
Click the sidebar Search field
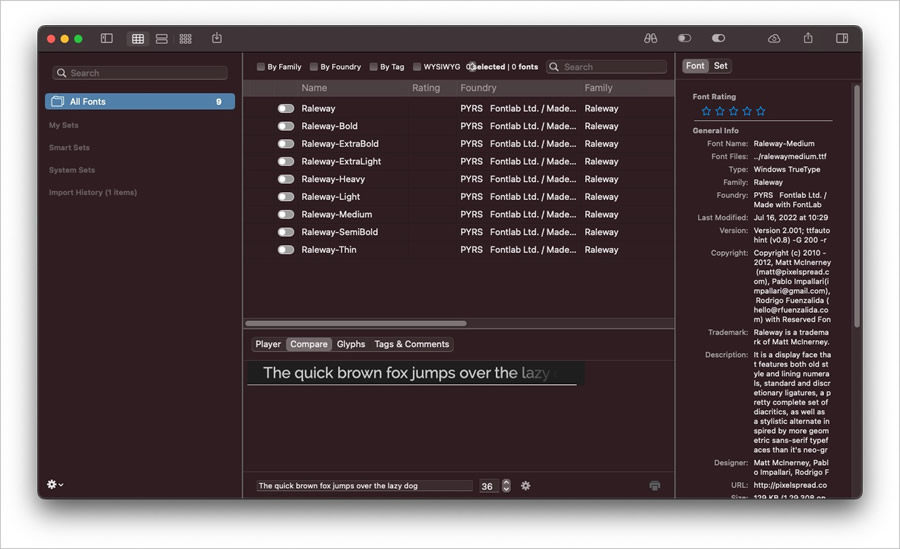140,73
